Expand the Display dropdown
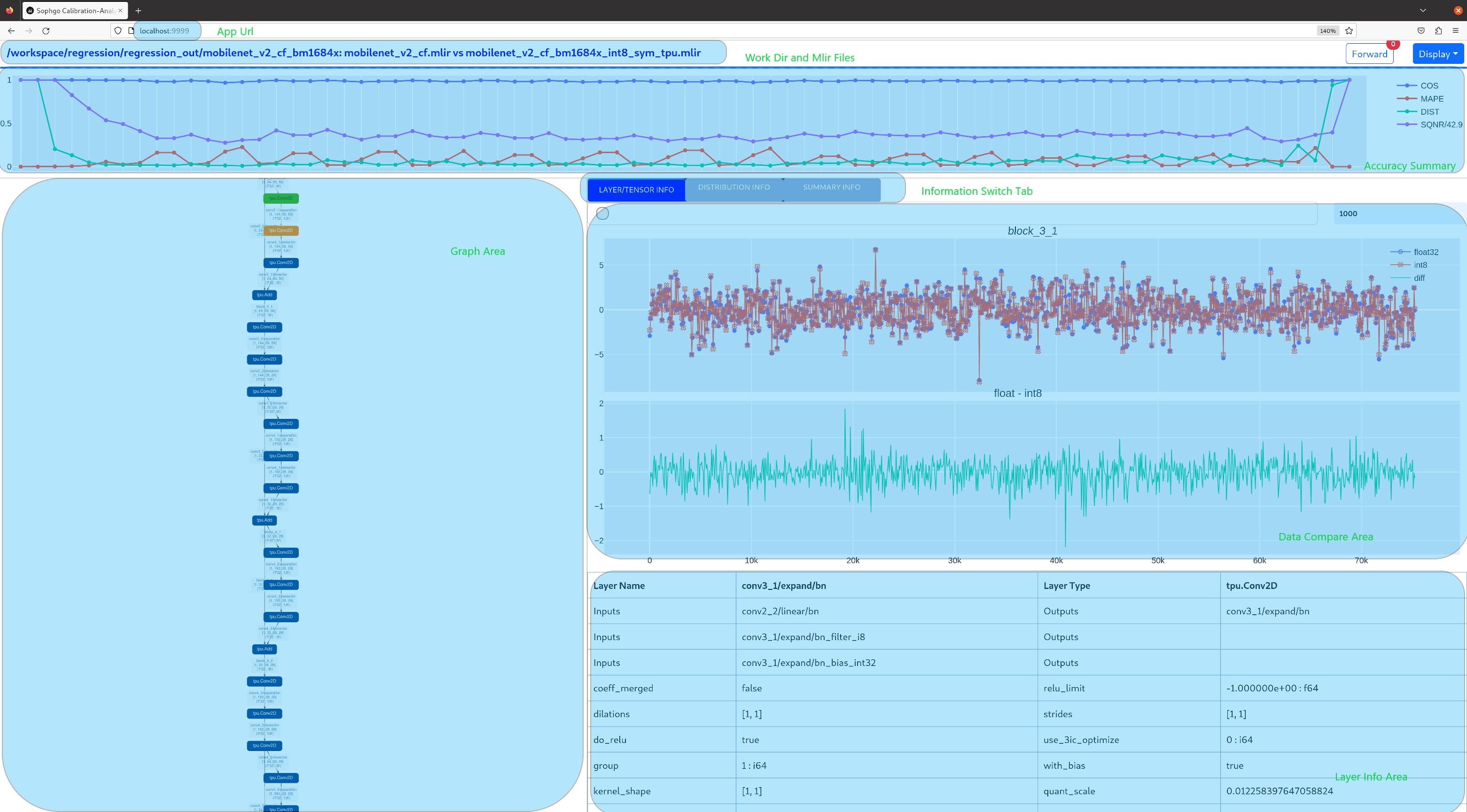The width and height of the screenshot is (1467, 812). tap(1437, 54)
